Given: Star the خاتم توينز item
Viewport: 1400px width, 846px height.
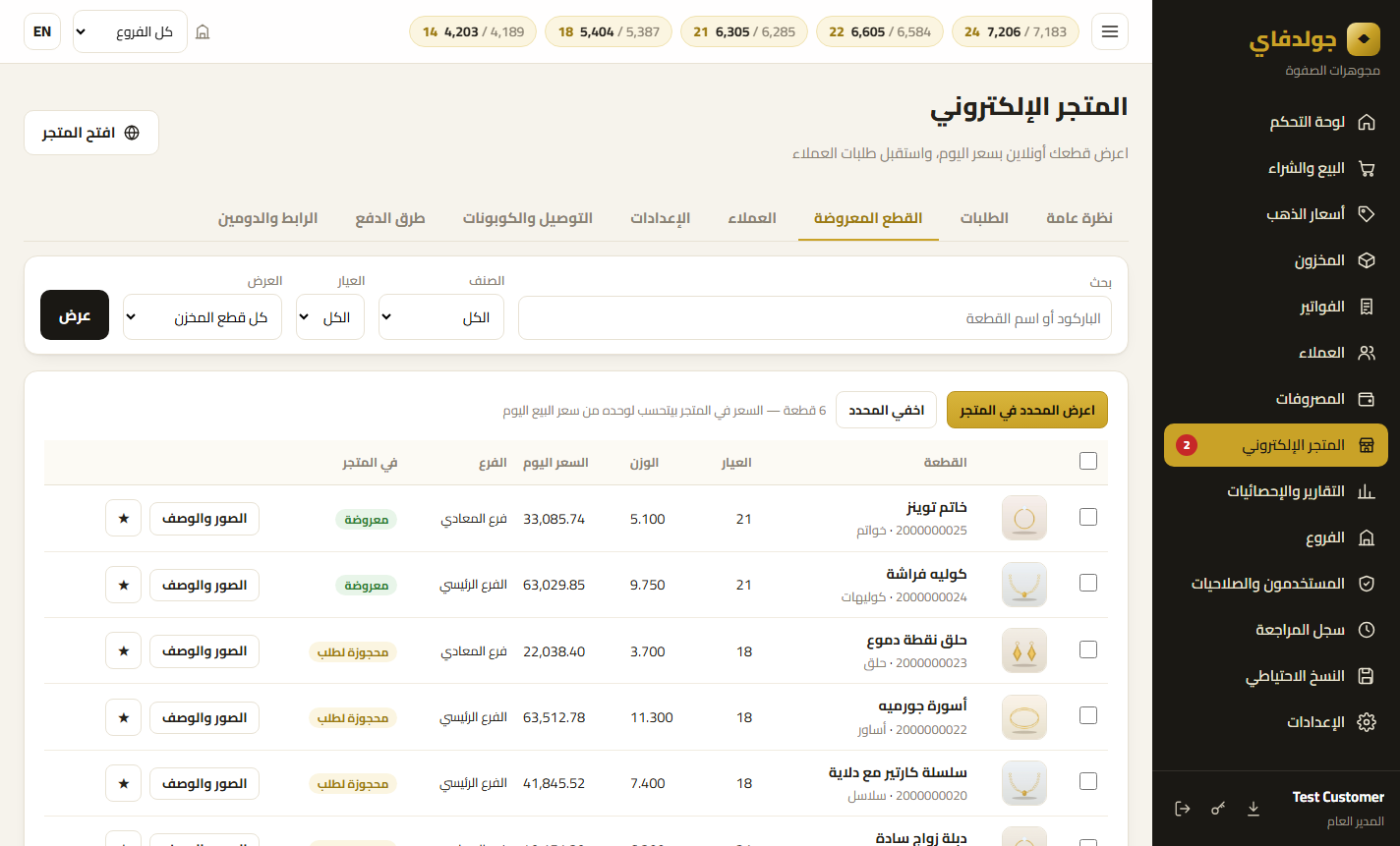Looking at the screenshot, I should click(x=123, y=519).
